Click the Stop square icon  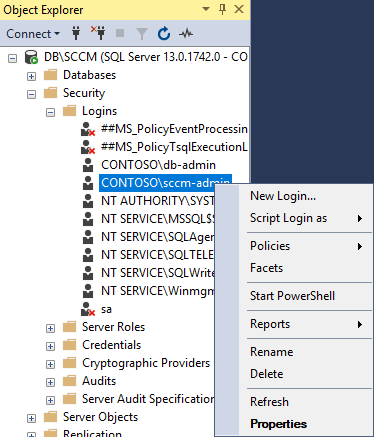point(120,33)
